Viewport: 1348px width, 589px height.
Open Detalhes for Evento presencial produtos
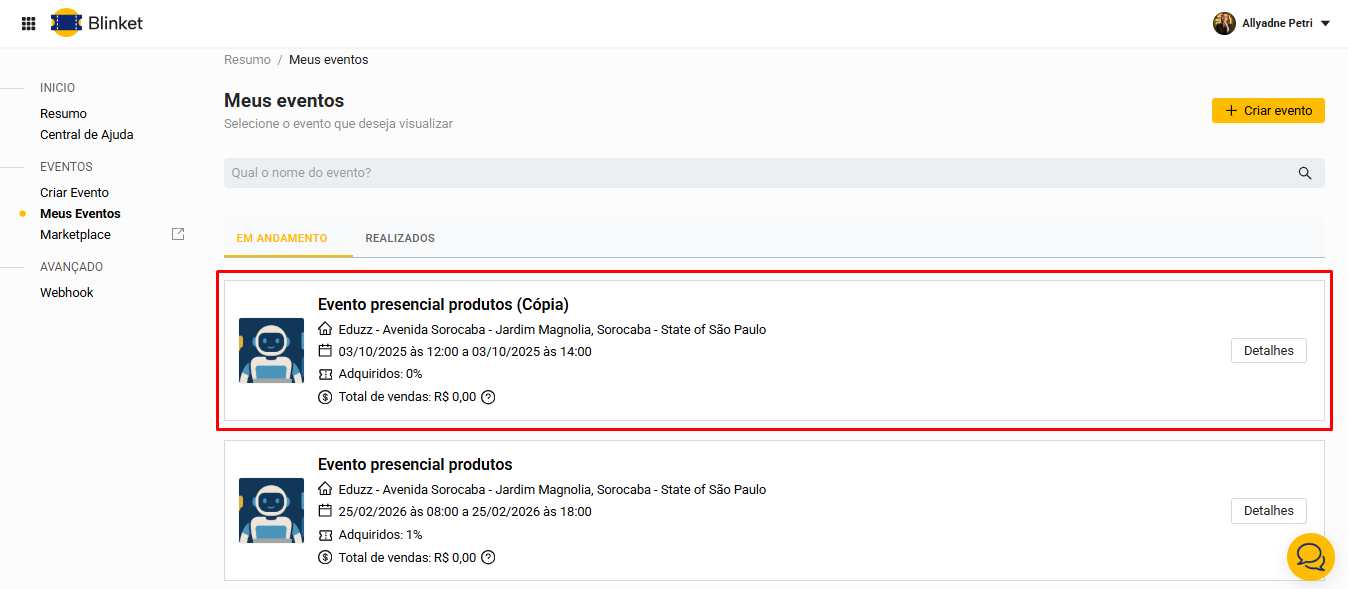[x=1268, y=511]
